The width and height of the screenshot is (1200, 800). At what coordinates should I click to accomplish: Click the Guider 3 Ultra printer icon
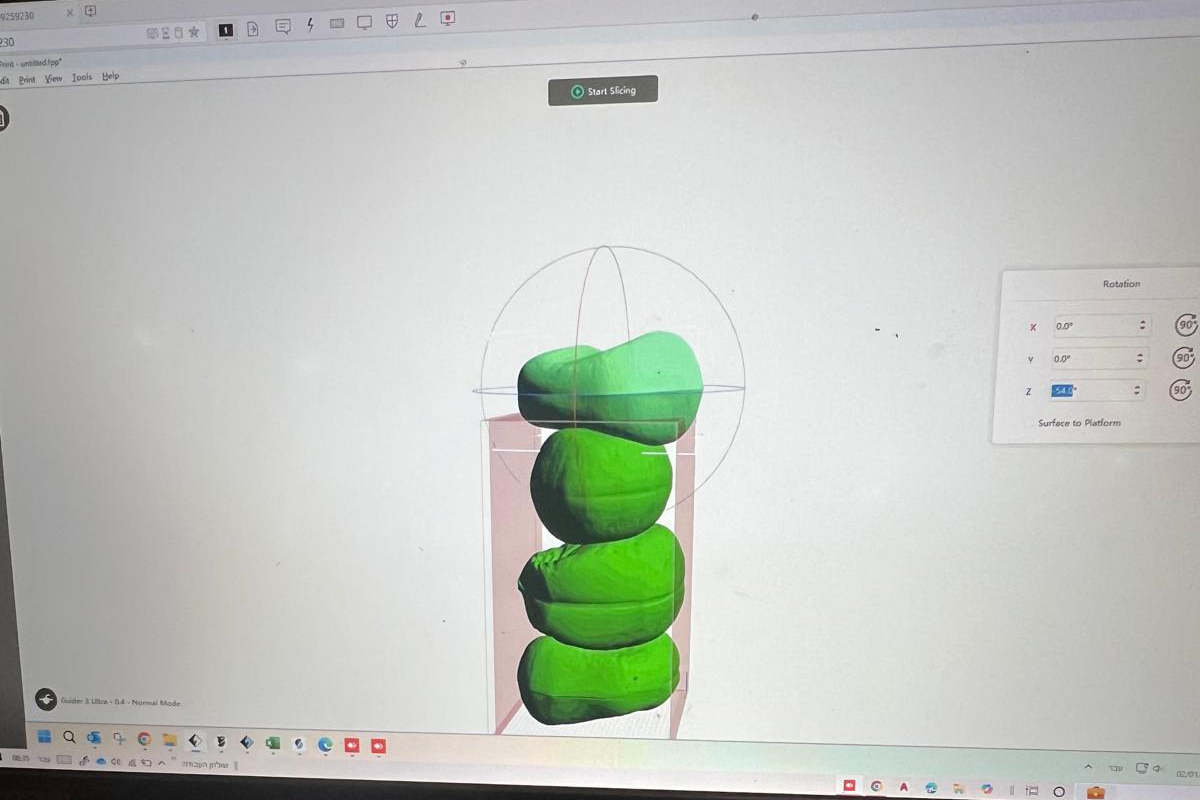pos(46,700)
